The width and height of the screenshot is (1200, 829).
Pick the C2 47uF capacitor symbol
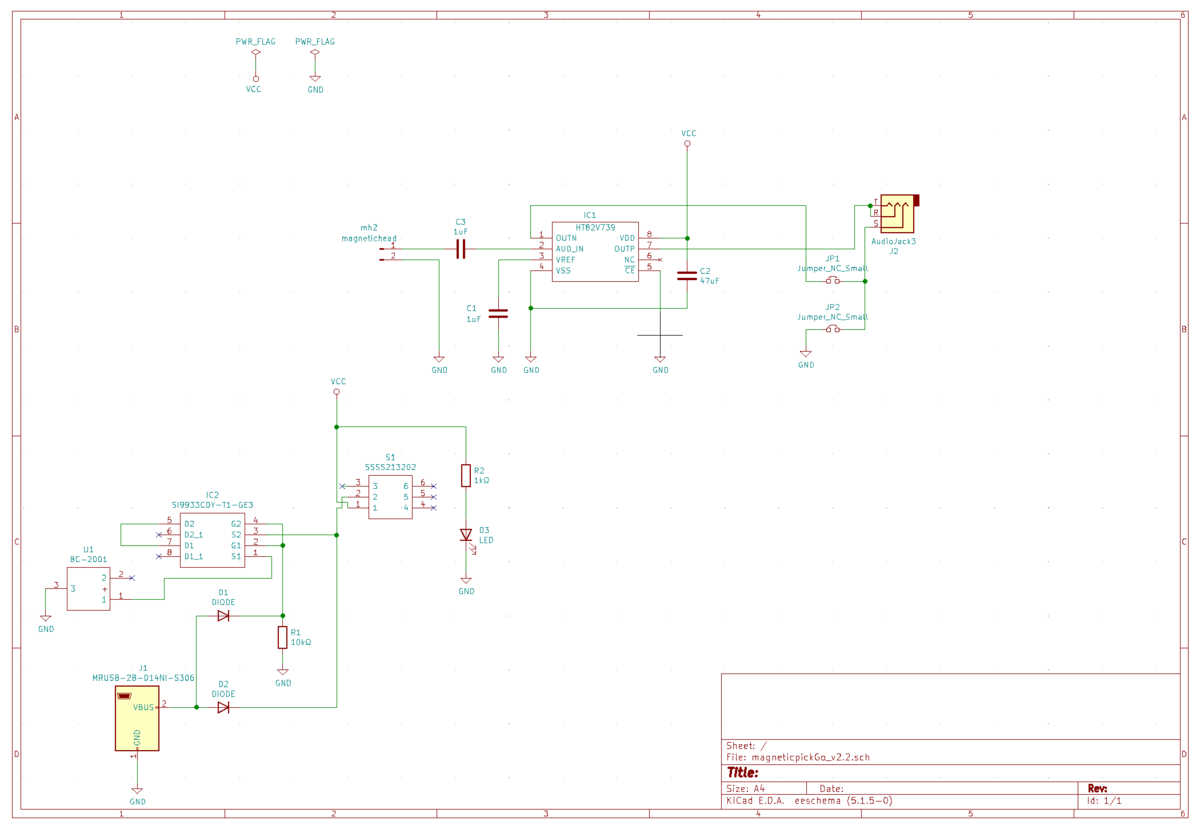(687, 276)
